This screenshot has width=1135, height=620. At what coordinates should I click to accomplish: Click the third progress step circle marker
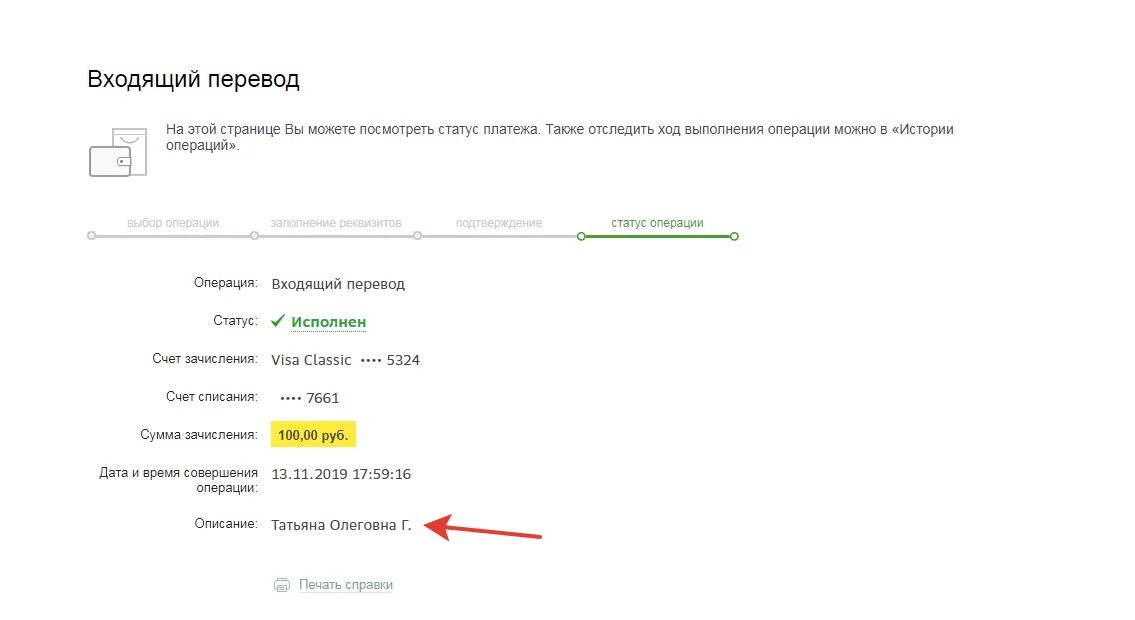418,236
